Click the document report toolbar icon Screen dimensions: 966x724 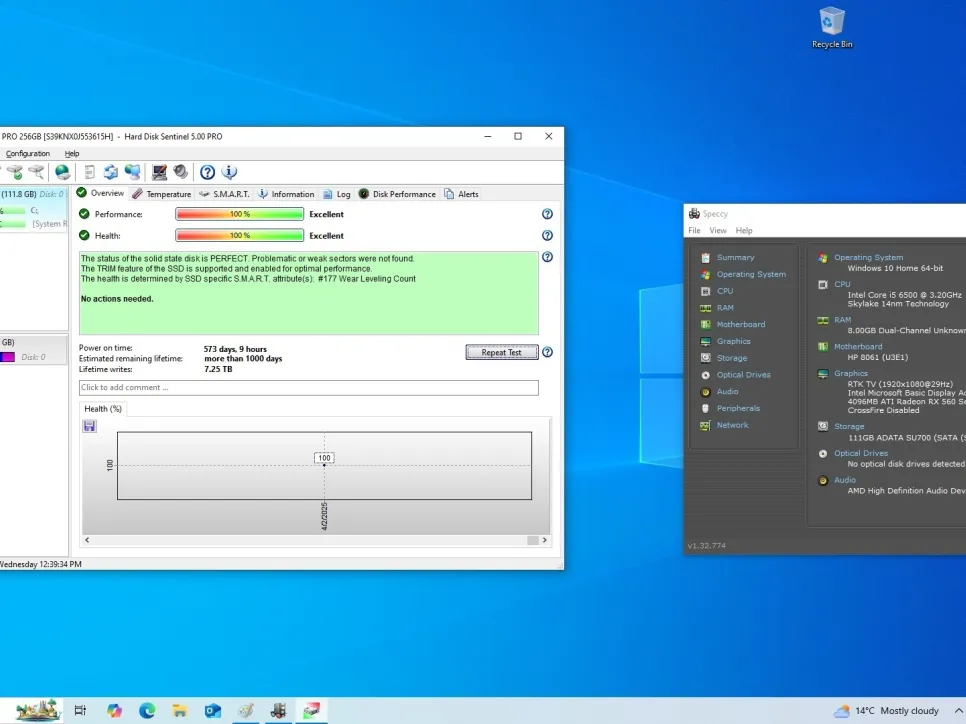click(x=89, y=172)
